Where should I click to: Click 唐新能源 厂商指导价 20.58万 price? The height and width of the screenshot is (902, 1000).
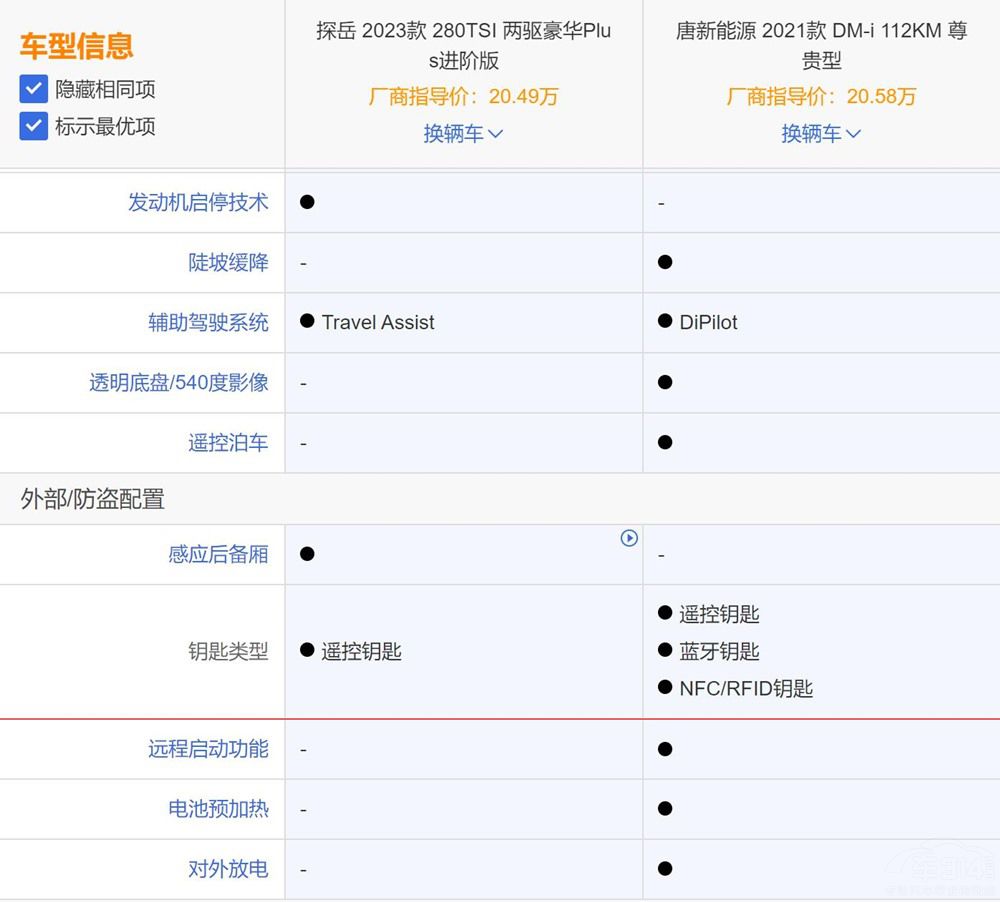(821, 97)
